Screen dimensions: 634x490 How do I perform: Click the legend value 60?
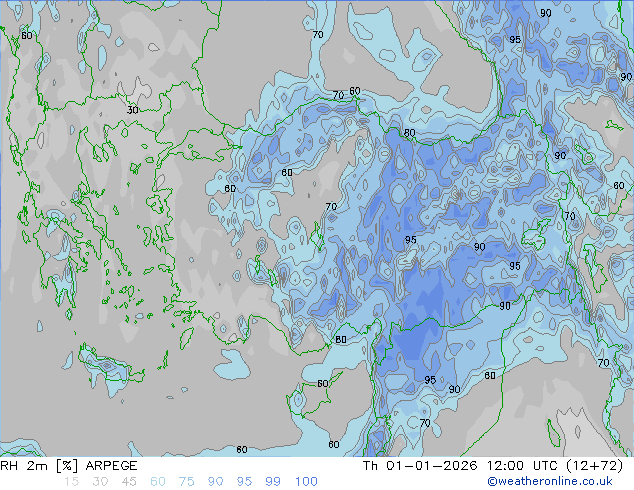pyautogui.click(x=158, y=482)
